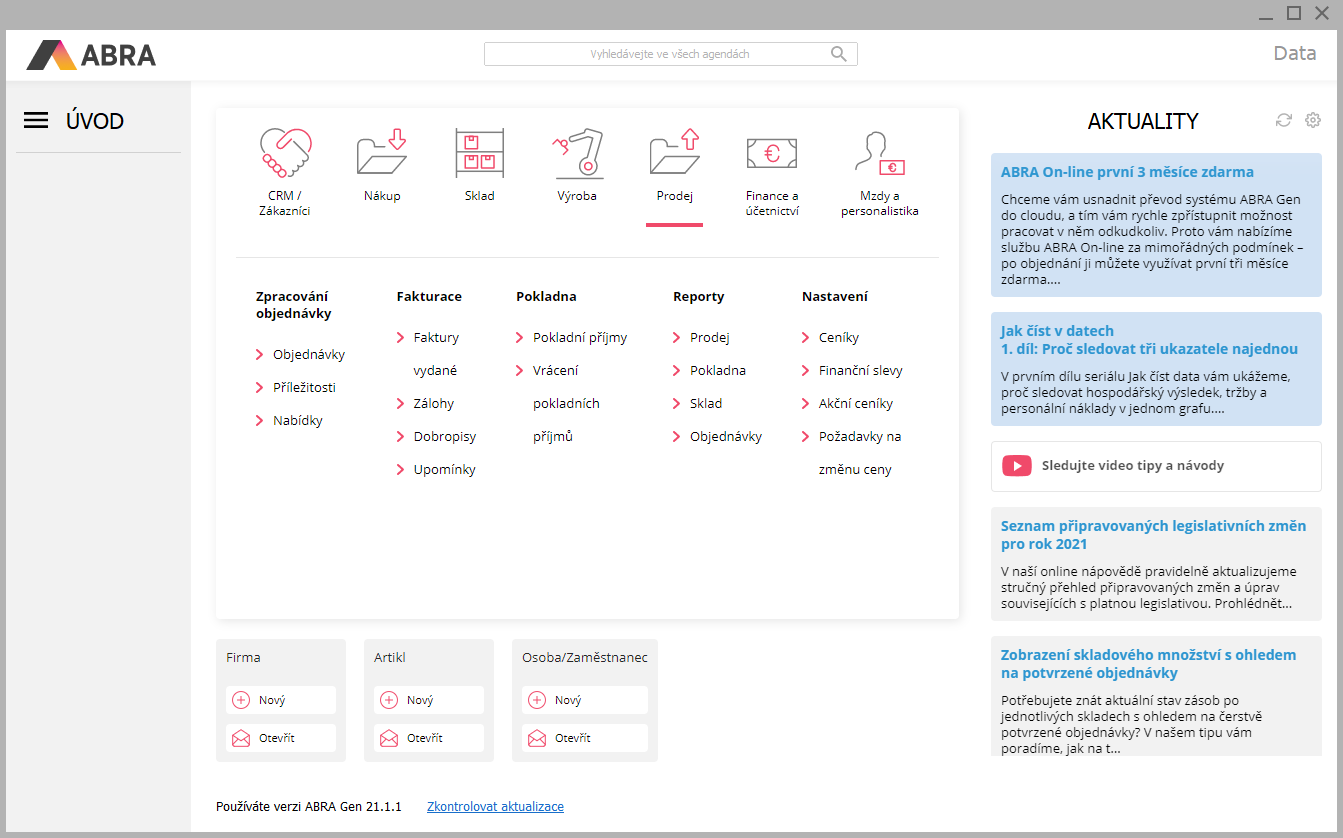Screen dimensions: 1343x838
Task: Click the Zkontrolovat aktualizace link
Action: click(495, 807)
